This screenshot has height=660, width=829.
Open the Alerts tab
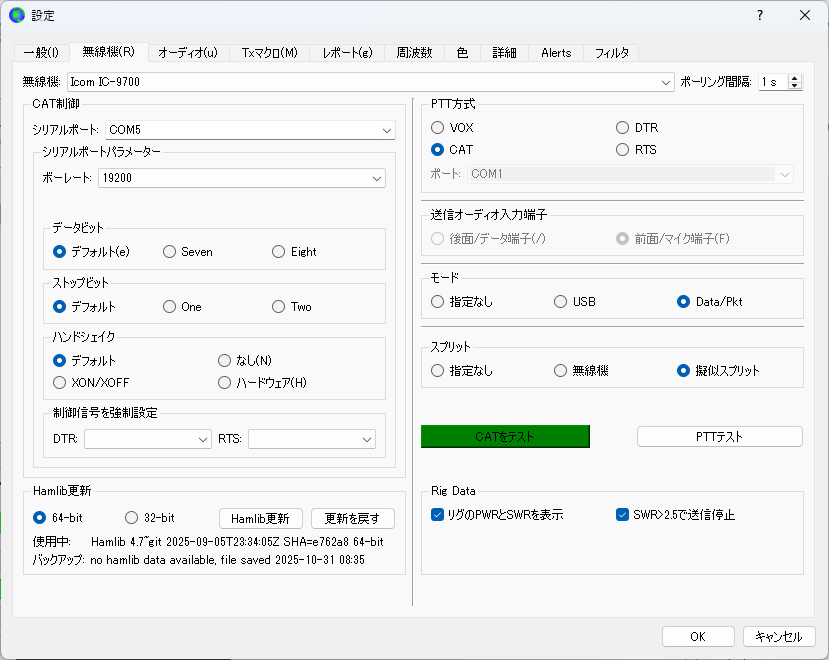coord(556,53)
